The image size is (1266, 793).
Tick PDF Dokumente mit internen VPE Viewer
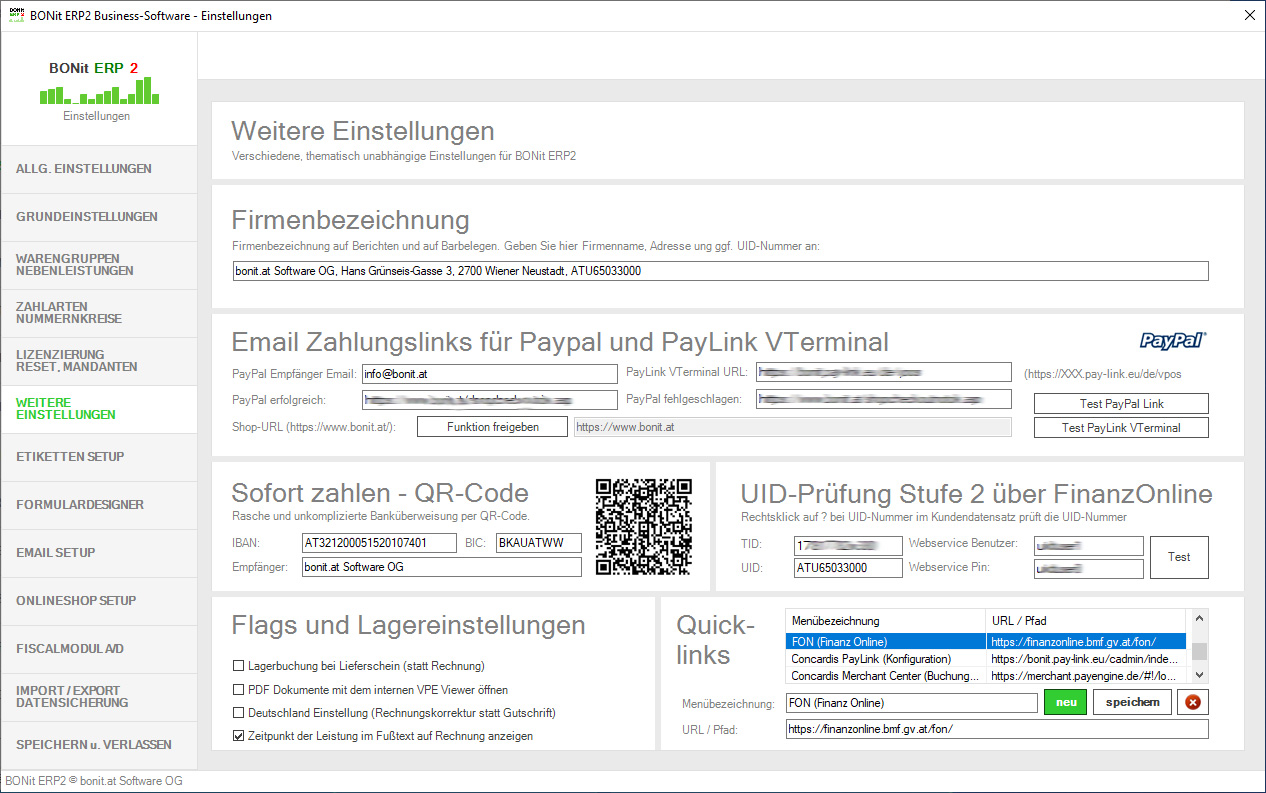pos(238,689)
